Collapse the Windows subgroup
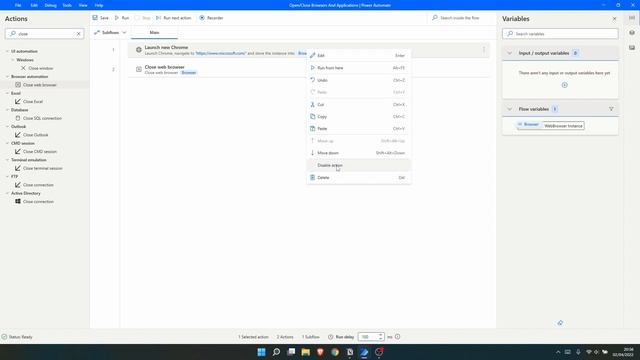This screenshot has height=360, width=640. tap(13, 60)
